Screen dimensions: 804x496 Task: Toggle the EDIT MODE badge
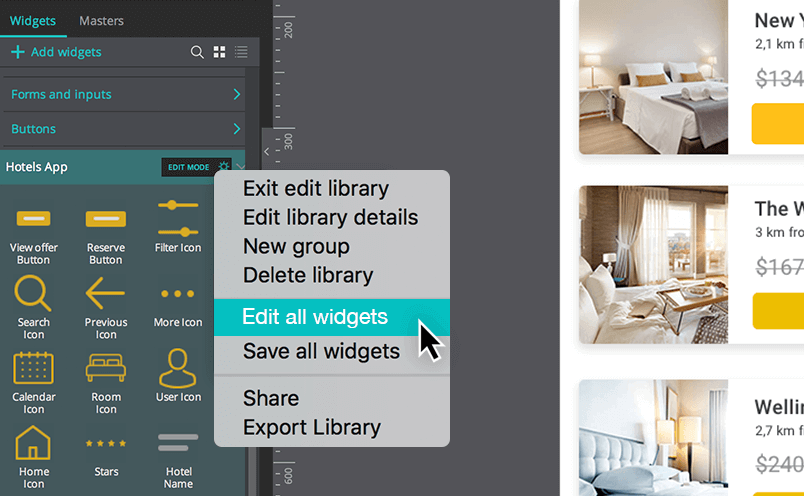tap(188, 167)
